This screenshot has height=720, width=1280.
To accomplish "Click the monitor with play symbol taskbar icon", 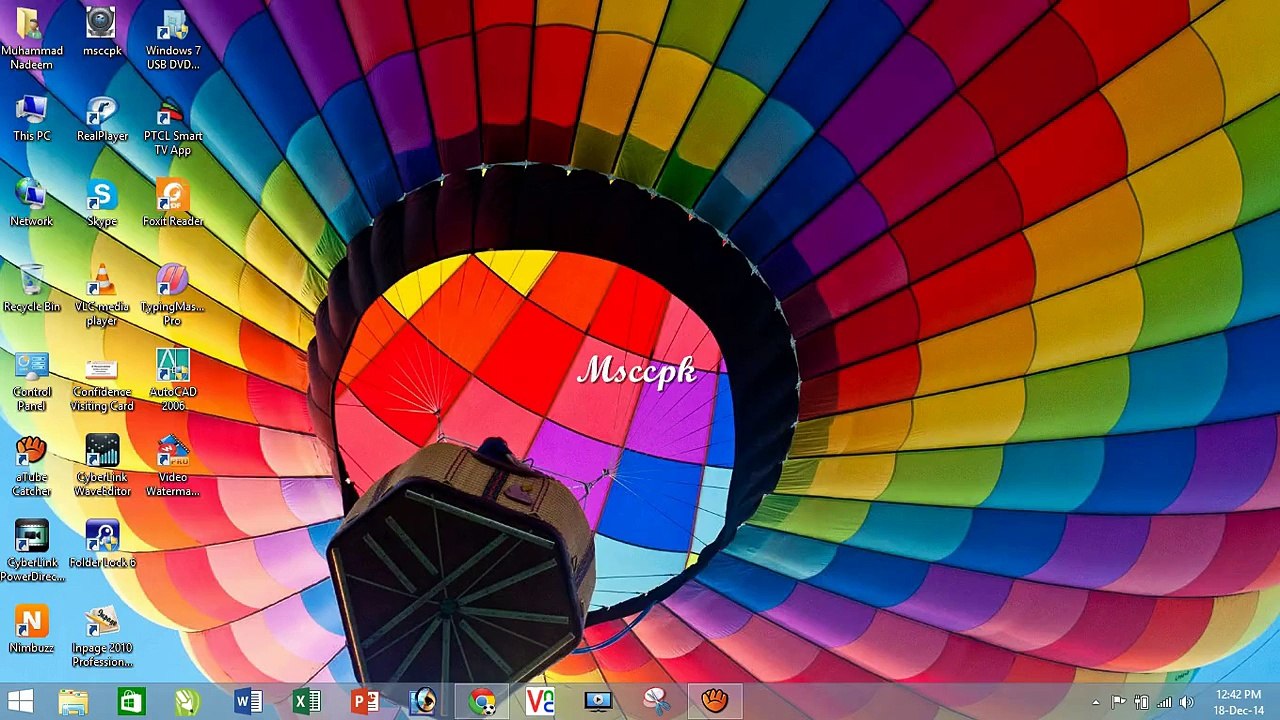I will coord(598,701).
